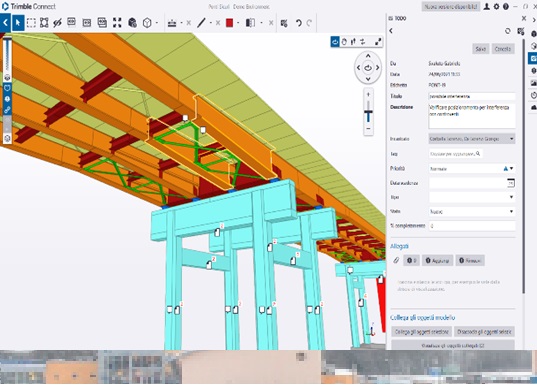Click the down arrow on the view compass
Image resolution: width=537 pixels, height=391 pixels.
point(368,79)
